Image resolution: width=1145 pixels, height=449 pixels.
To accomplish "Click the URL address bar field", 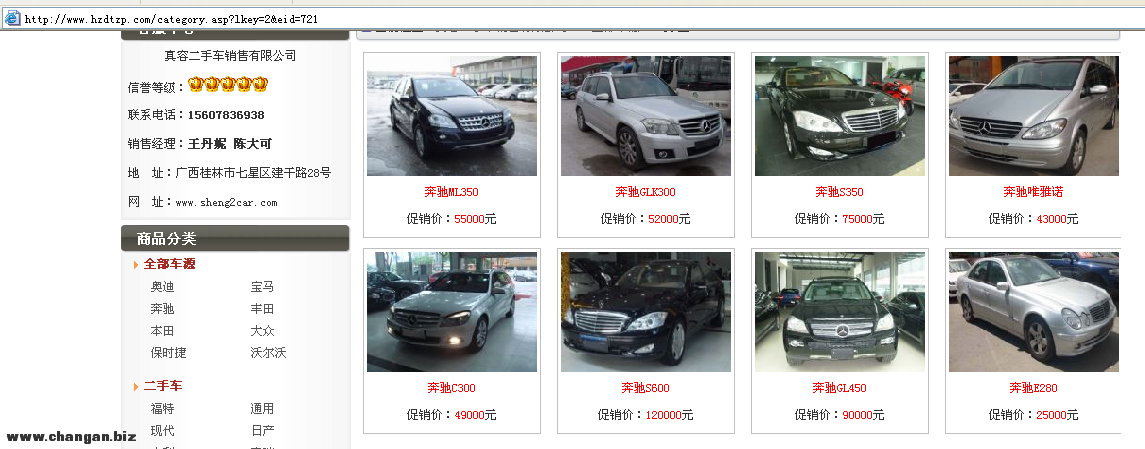I will point(572,19).
